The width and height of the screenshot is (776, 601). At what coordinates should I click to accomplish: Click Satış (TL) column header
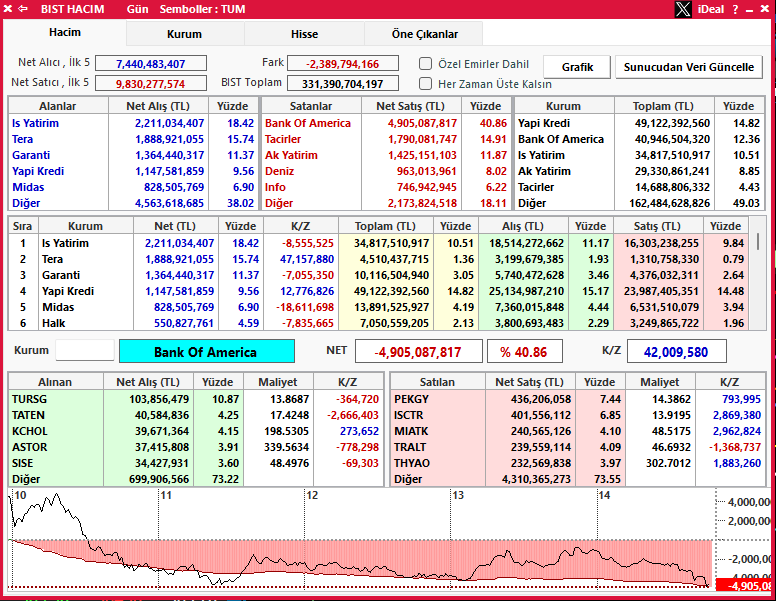click(x=657, y=226)
